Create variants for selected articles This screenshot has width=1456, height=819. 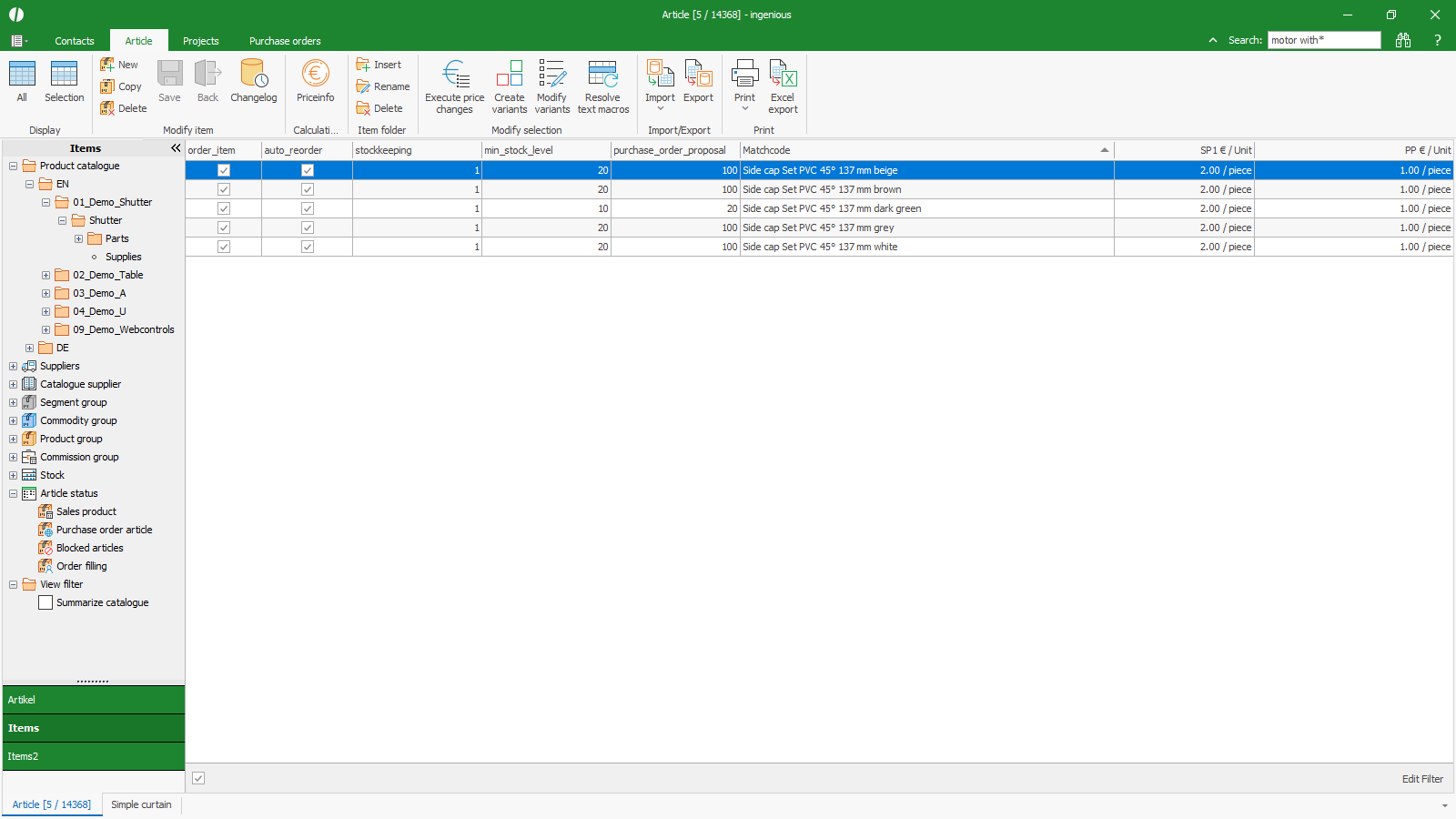click(x=509, y=86)
